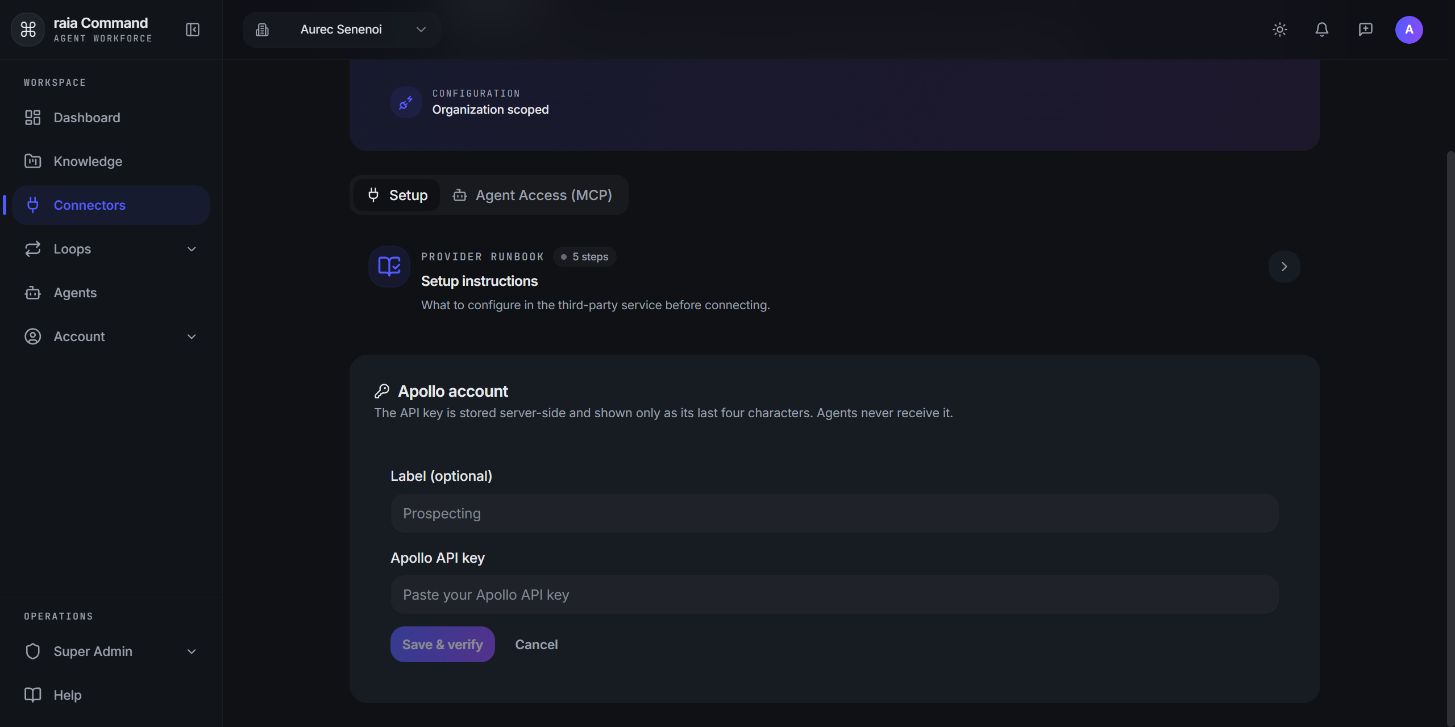Click the Save & verify button
Image resolution: width=1455 pixels, height=727 pixels.
(x=442, y=645)
